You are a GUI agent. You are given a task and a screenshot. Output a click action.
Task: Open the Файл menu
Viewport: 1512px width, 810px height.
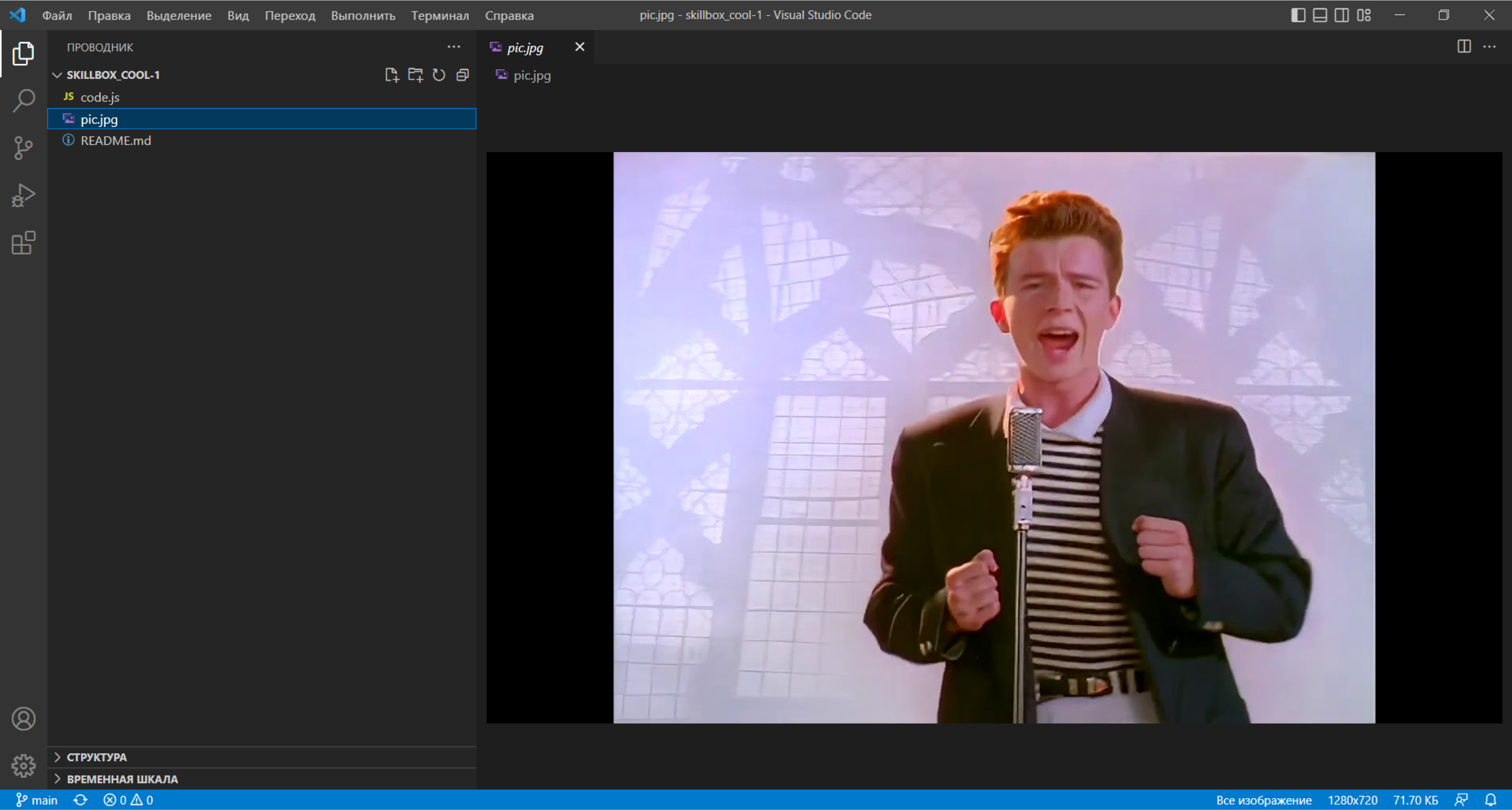coord(57,15)
